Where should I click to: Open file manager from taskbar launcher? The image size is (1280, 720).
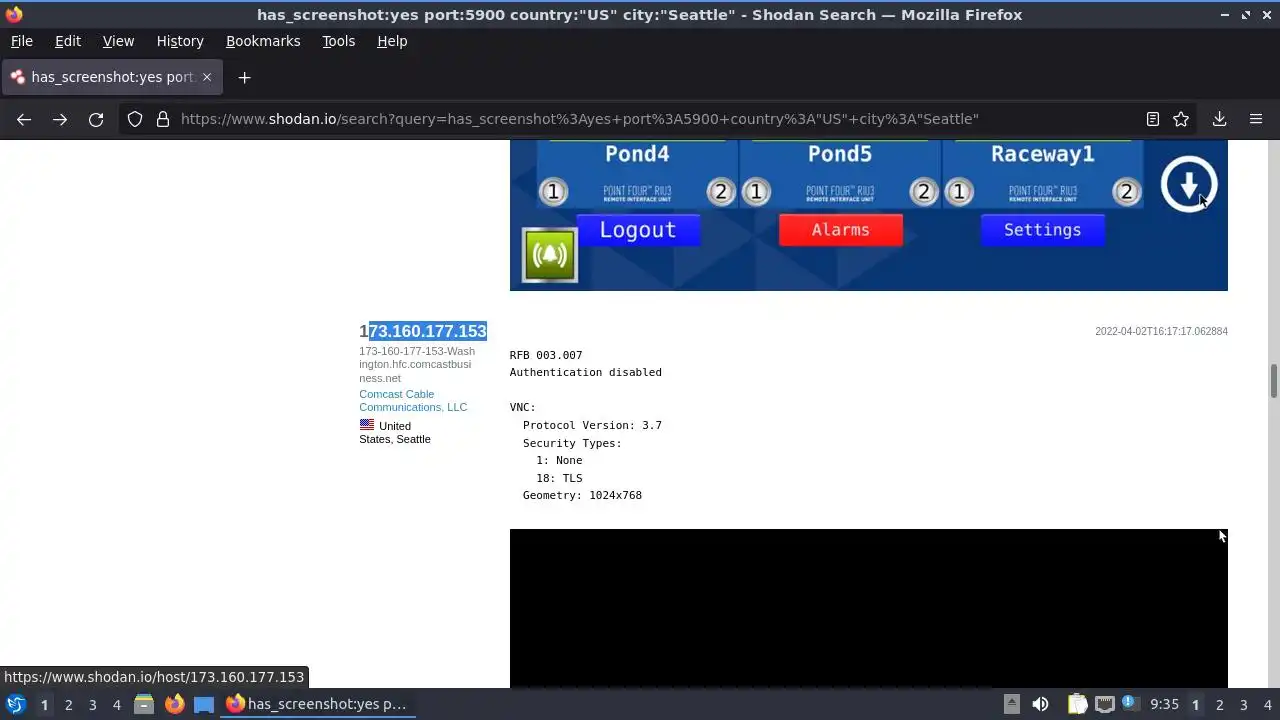point(144,705)
